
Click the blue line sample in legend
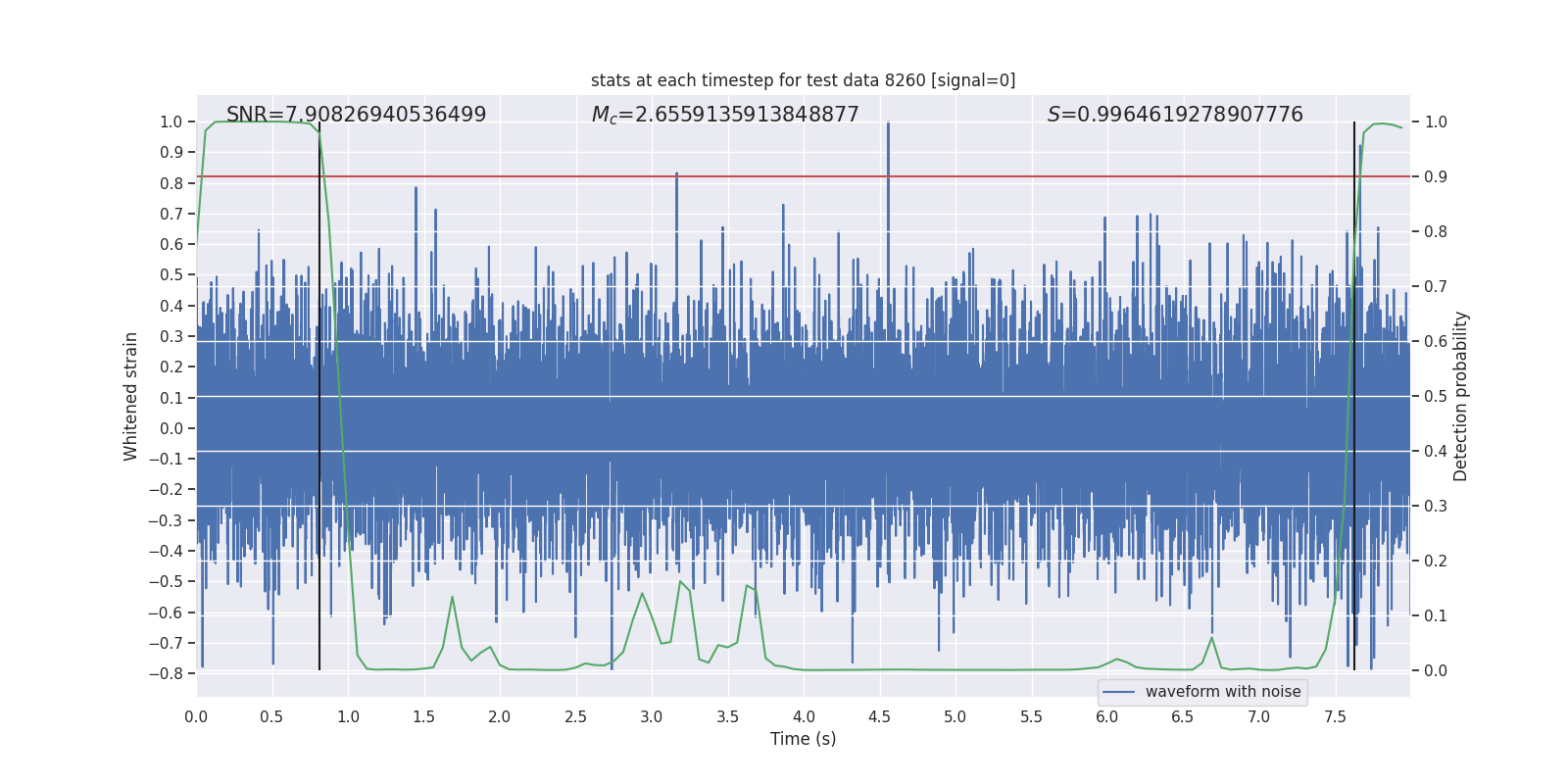pos(1118,692)
